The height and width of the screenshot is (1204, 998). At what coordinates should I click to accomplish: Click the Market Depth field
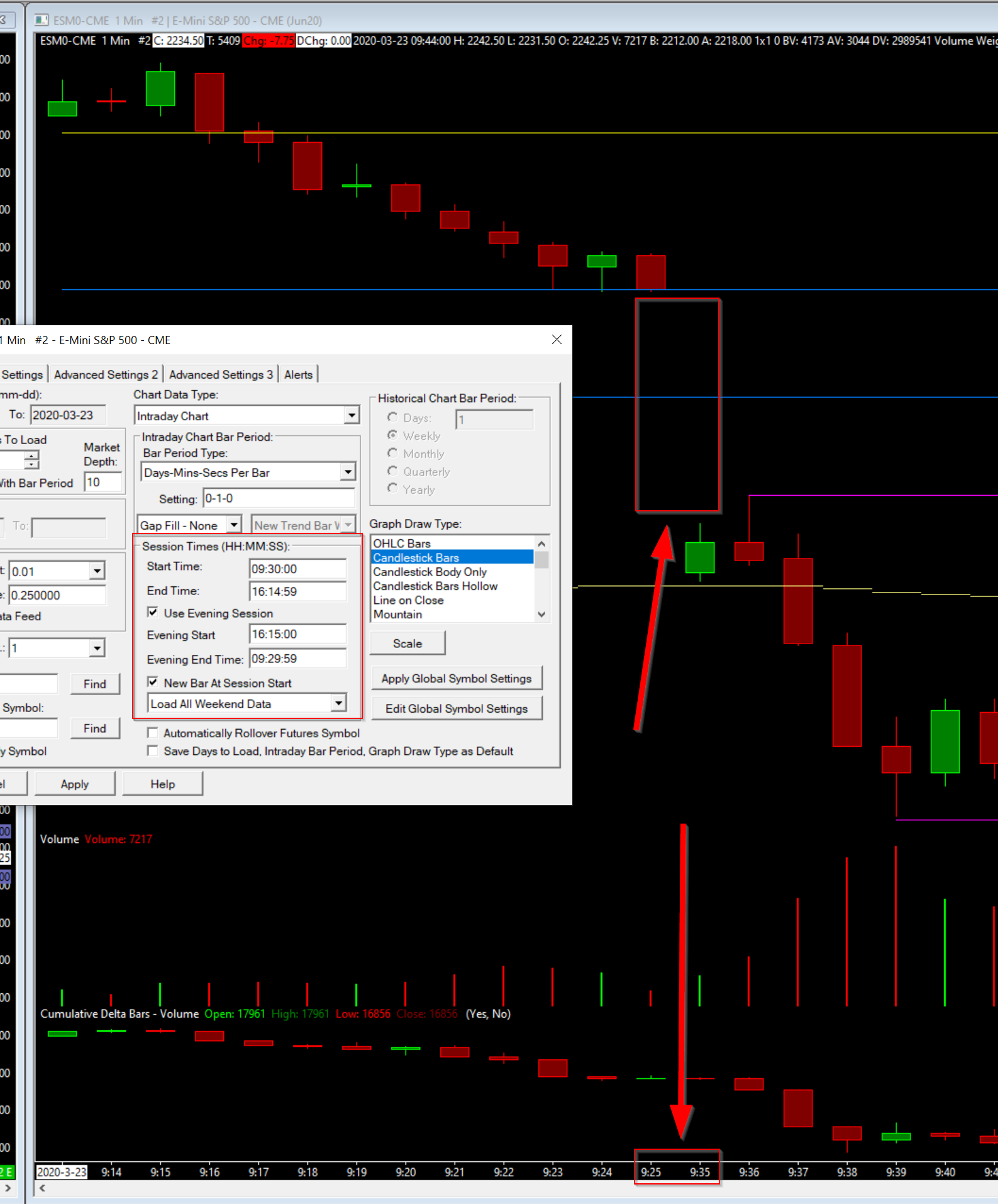(x=103, y=482)
